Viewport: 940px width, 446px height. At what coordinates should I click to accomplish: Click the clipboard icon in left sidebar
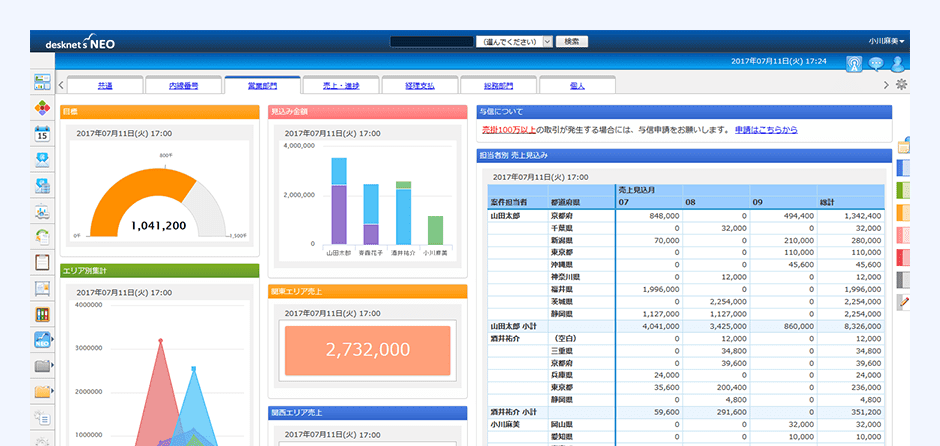pyautogui.click(x=42, y=262)
